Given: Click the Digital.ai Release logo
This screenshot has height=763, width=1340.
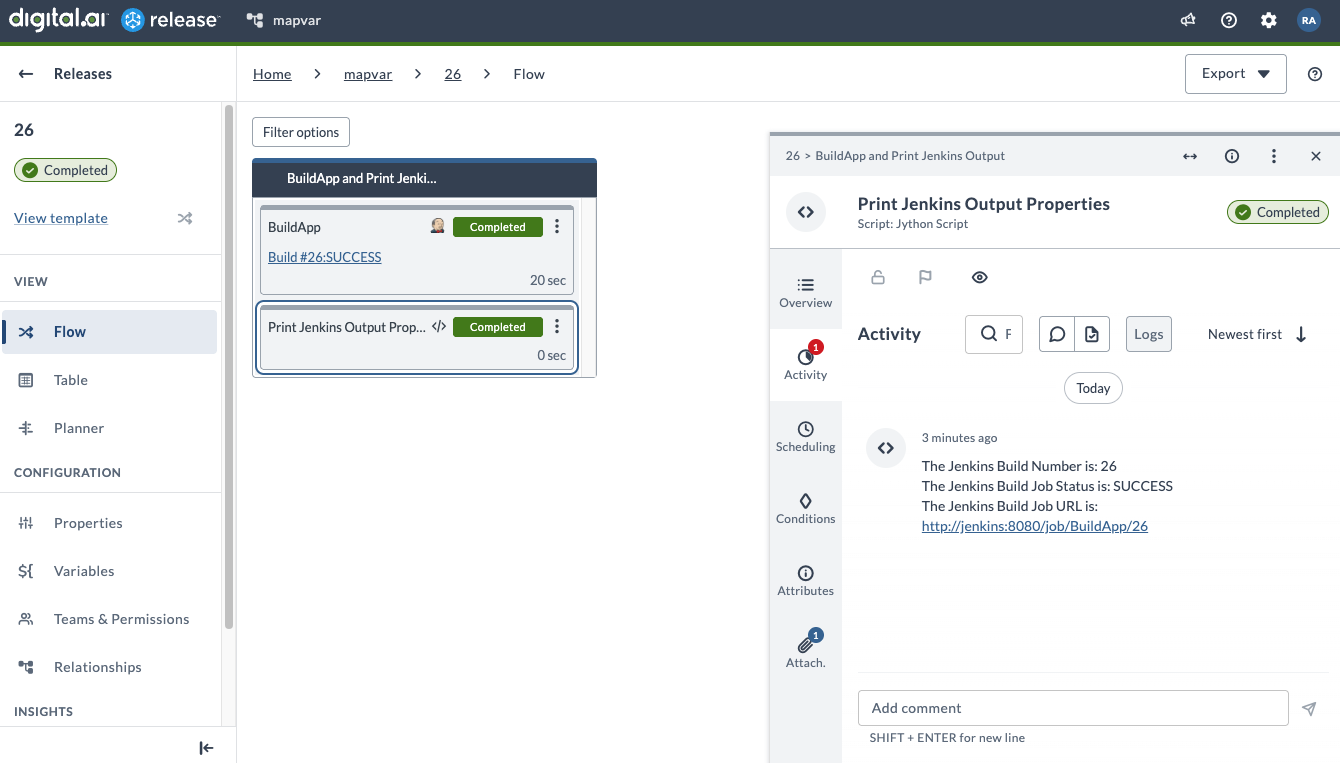Looking at the screenshot, I should 113,20.
